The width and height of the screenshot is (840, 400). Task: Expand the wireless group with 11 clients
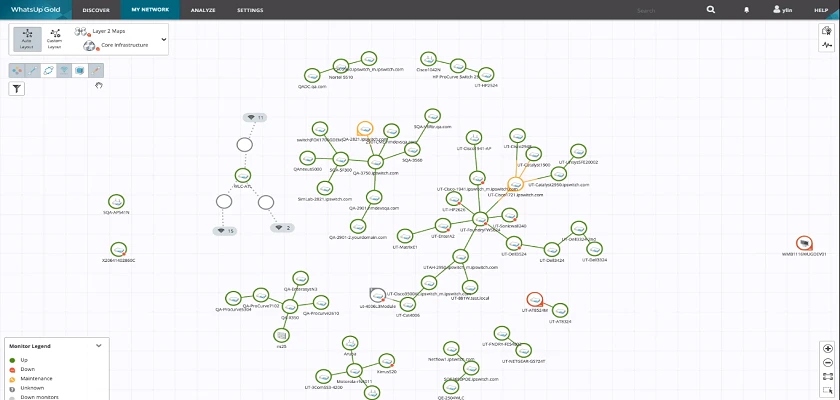coord(255,117)
